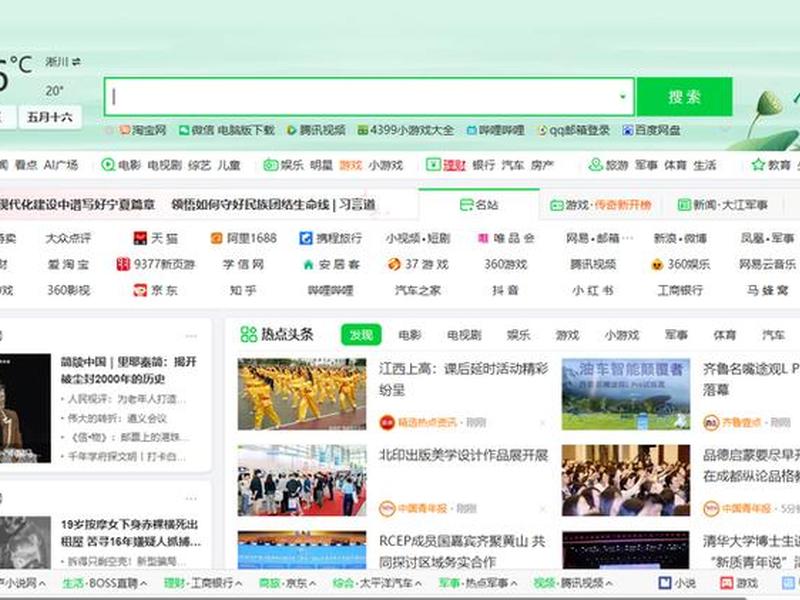Switch to the 名站 tab

[x=479, y=205]
